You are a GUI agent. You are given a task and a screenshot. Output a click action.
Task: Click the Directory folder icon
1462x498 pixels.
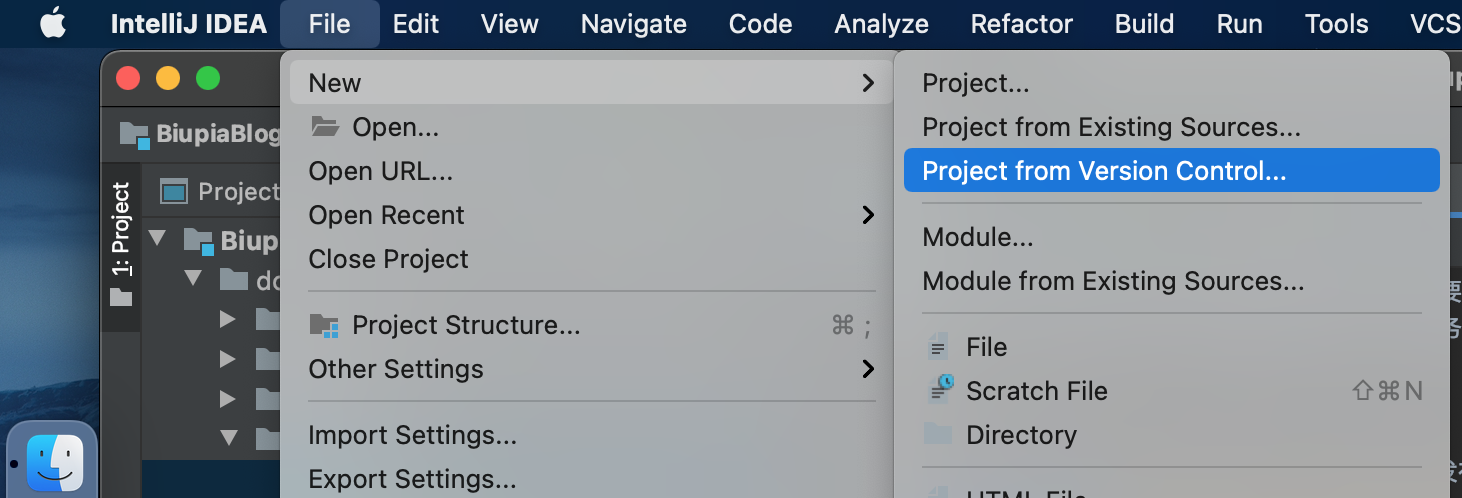click(x=938, y=434)
